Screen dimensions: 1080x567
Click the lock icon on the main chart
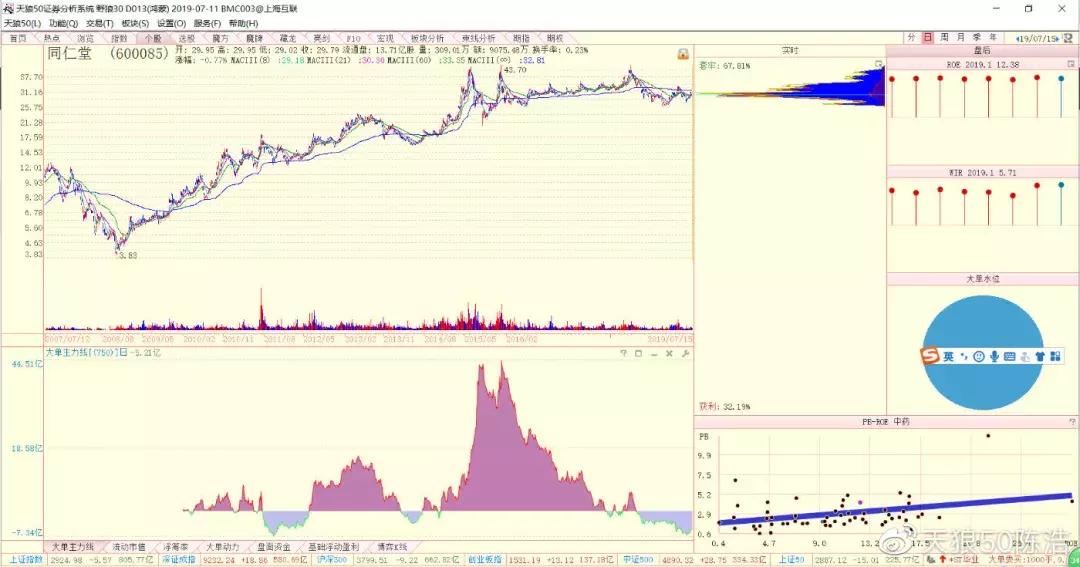[x=683, y=54]
